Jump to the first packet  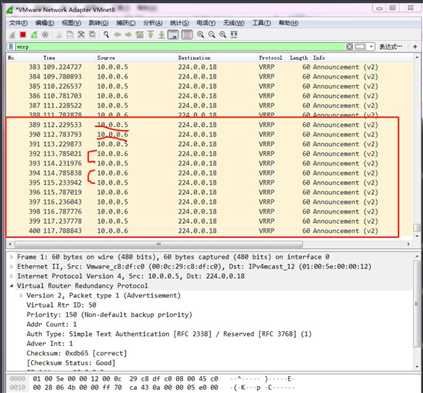point(151,35)
